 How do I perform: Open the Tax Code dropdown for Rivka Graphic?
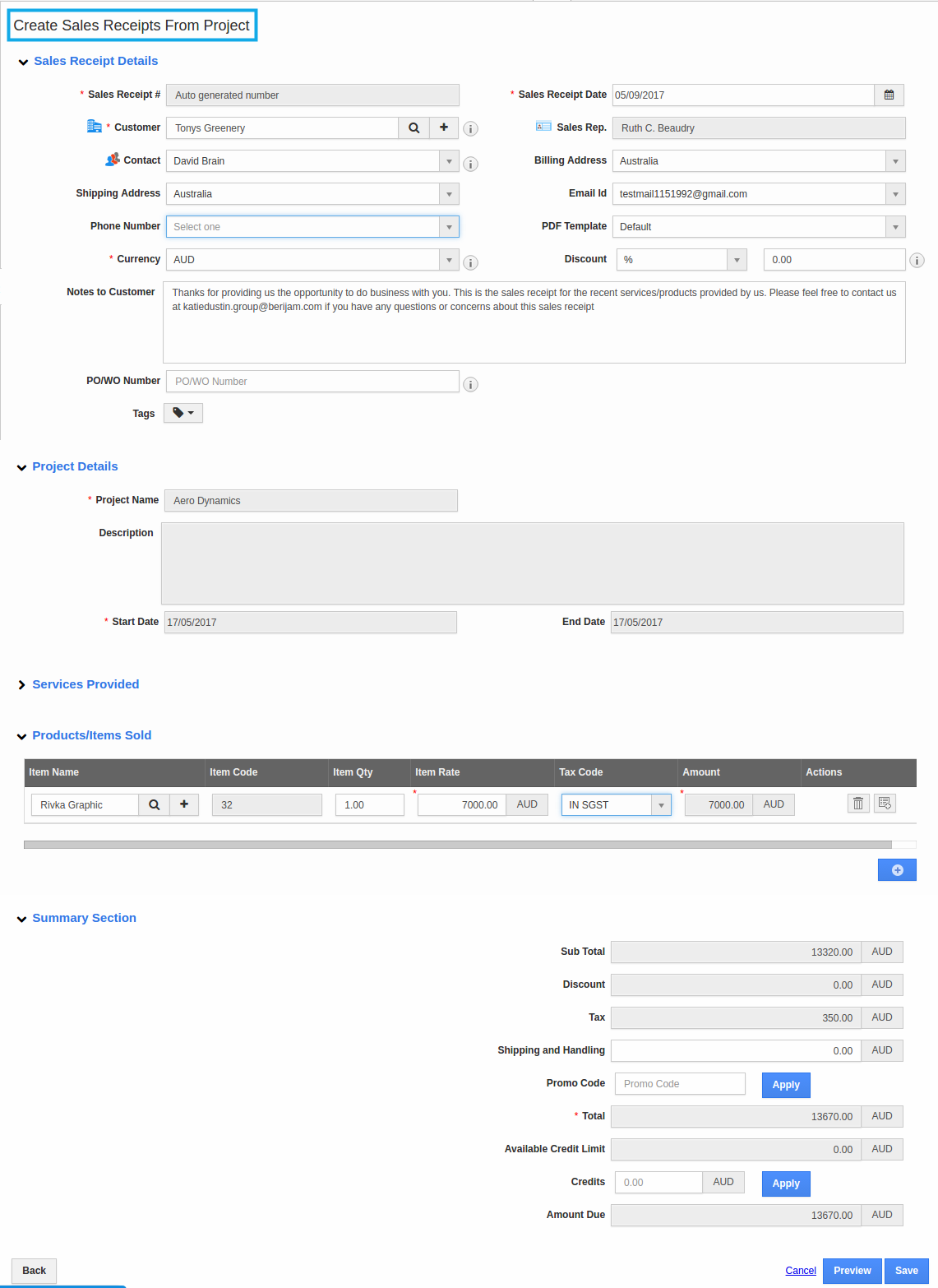coord(661,804)
